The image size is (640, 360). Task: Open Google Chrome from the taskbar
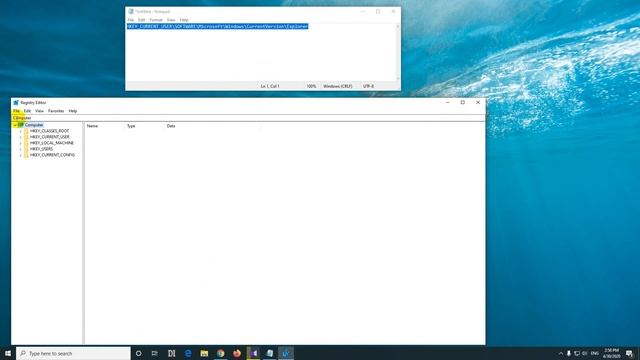pos(221,353)
